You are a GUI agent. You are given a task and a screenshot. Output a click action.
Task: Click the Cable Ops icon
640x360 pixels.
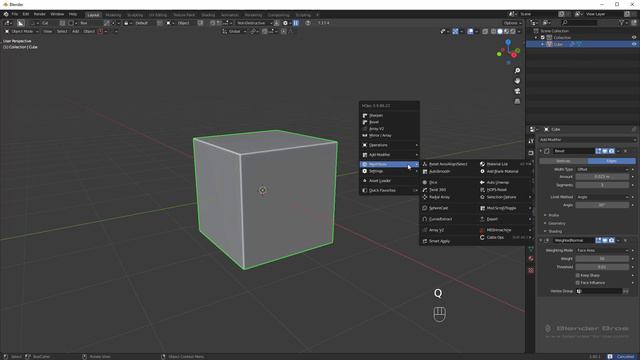coord(482,237)
